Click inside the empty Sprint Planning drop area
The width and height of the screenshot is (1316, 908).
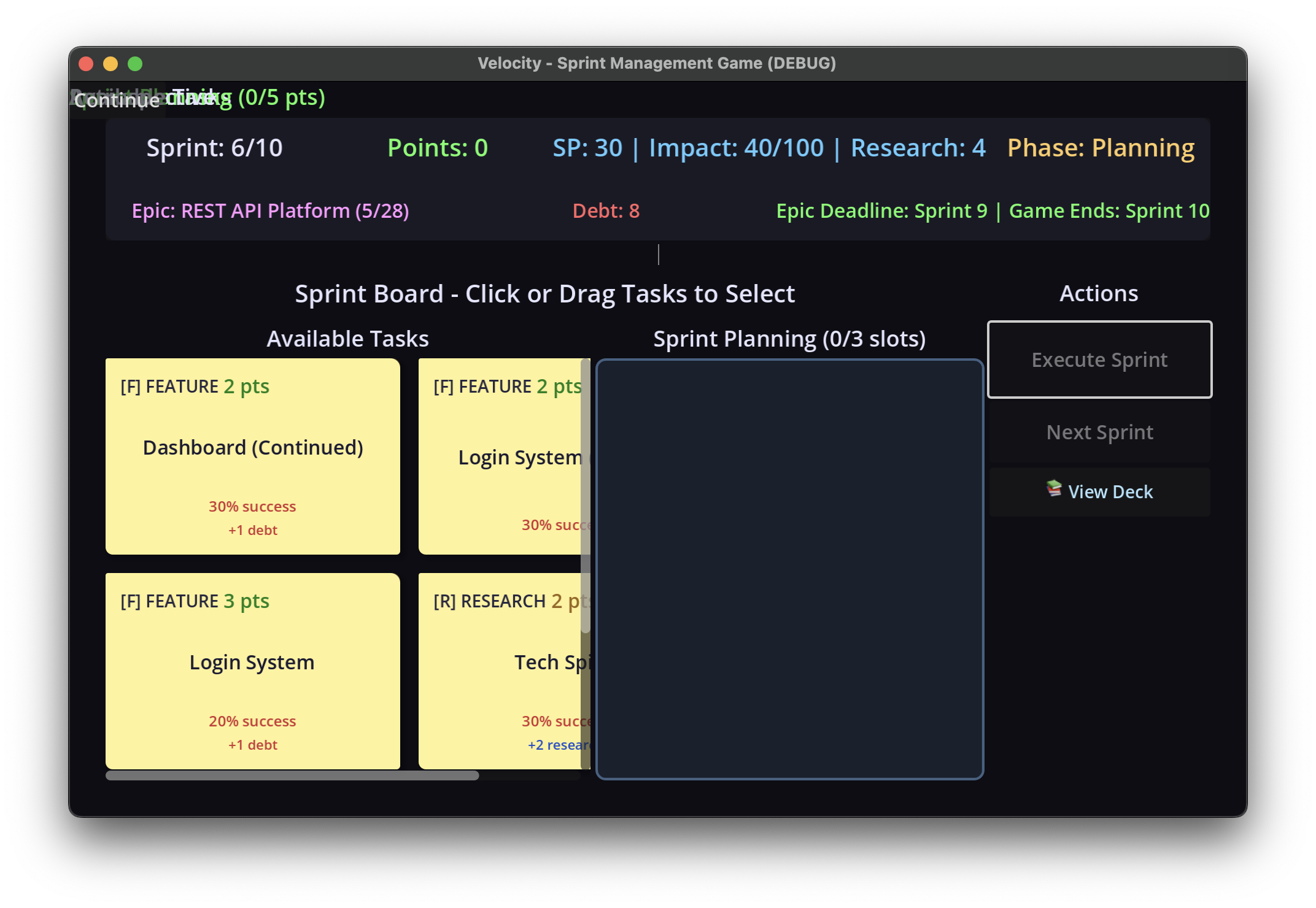[x=789, y=569]
